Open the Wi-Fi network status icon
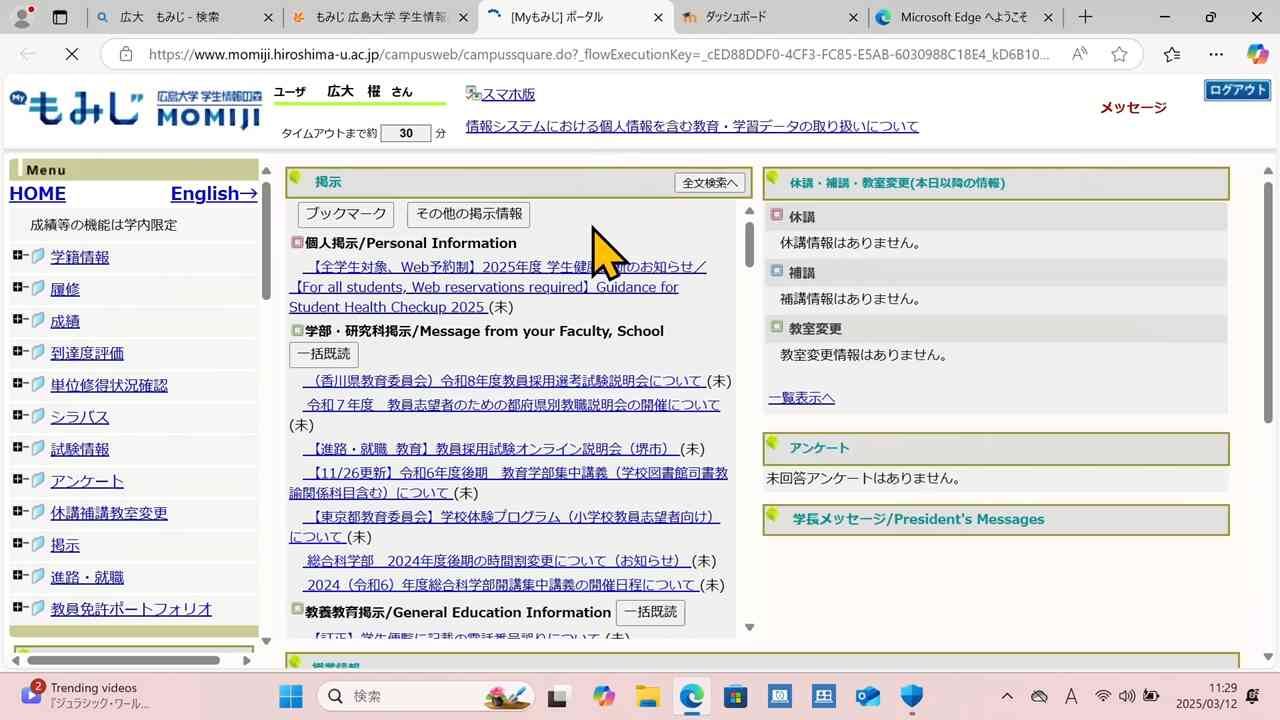Viewport: 1280px width, 720px height. tap(1103, 696)
